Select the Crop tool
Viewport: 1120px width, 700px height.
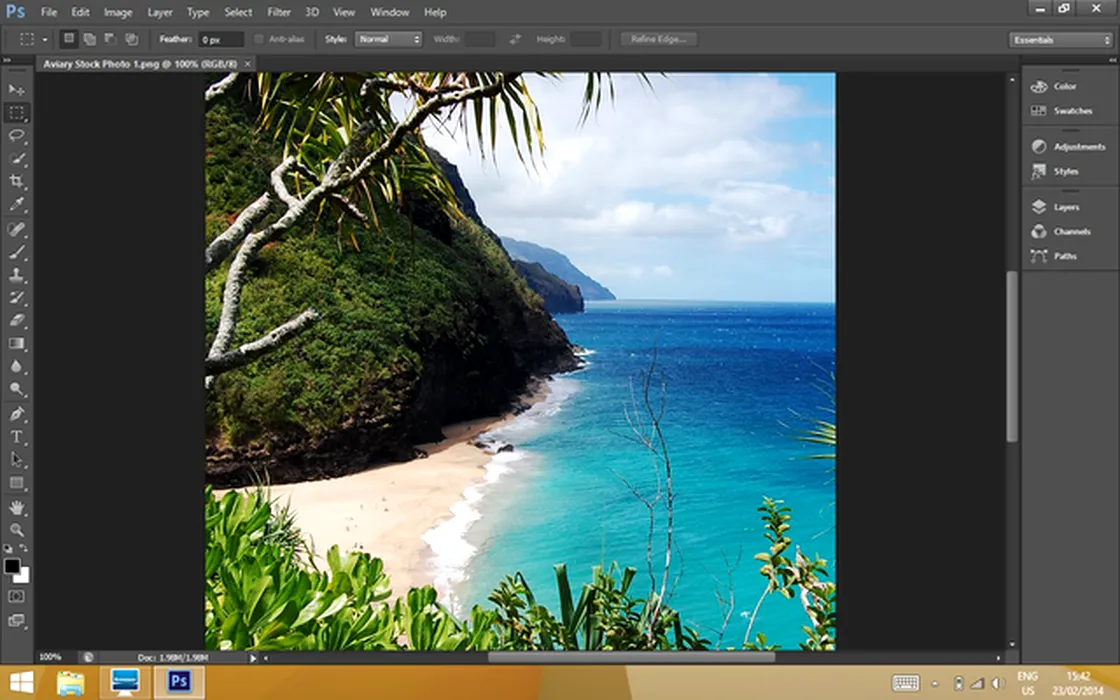[x=17, y=181]
